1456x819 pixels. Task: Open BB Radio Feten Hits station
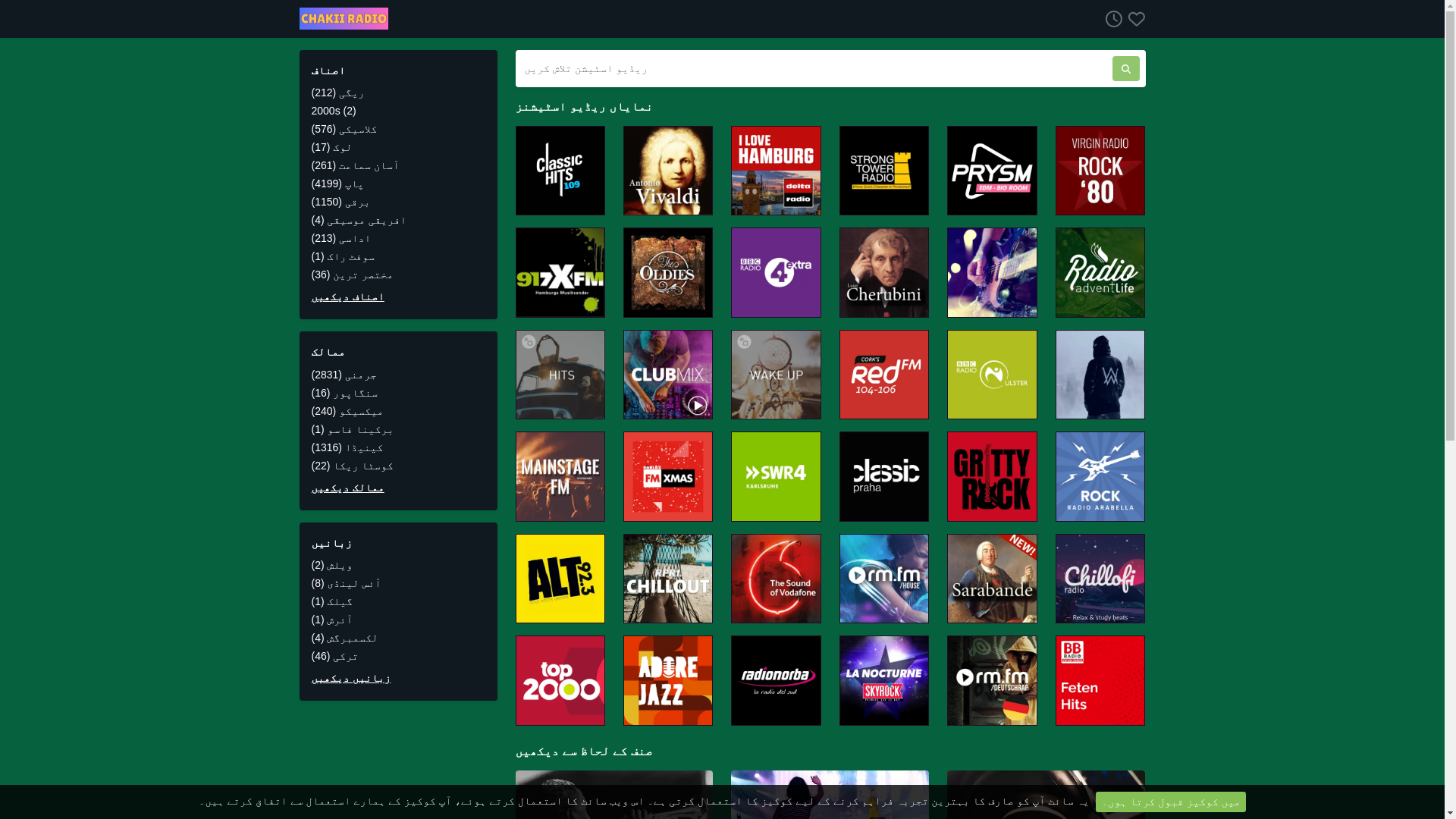tap(1100, 681)
